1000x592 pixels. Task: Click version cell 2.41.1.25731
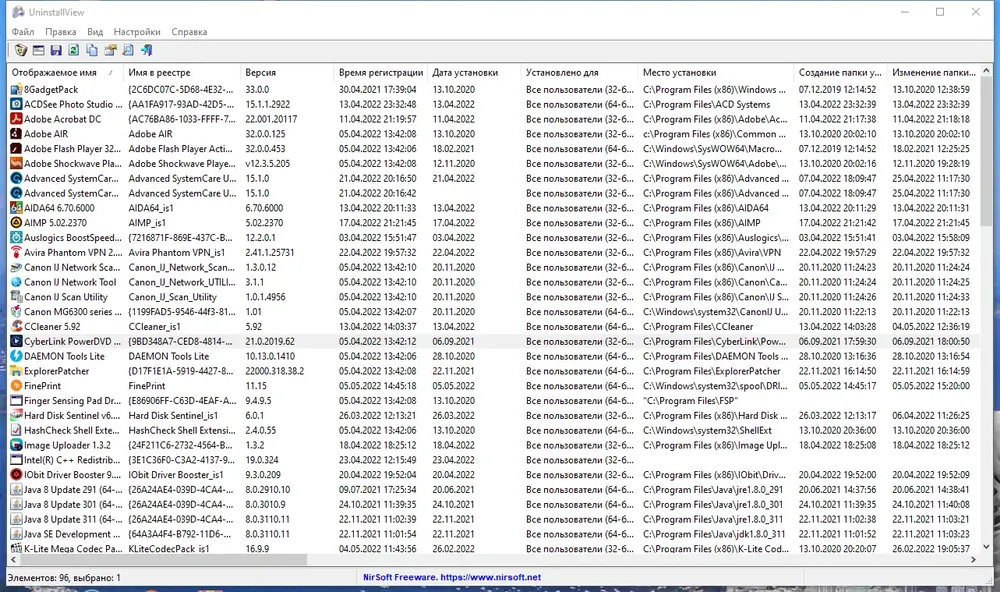click(270, 252)
